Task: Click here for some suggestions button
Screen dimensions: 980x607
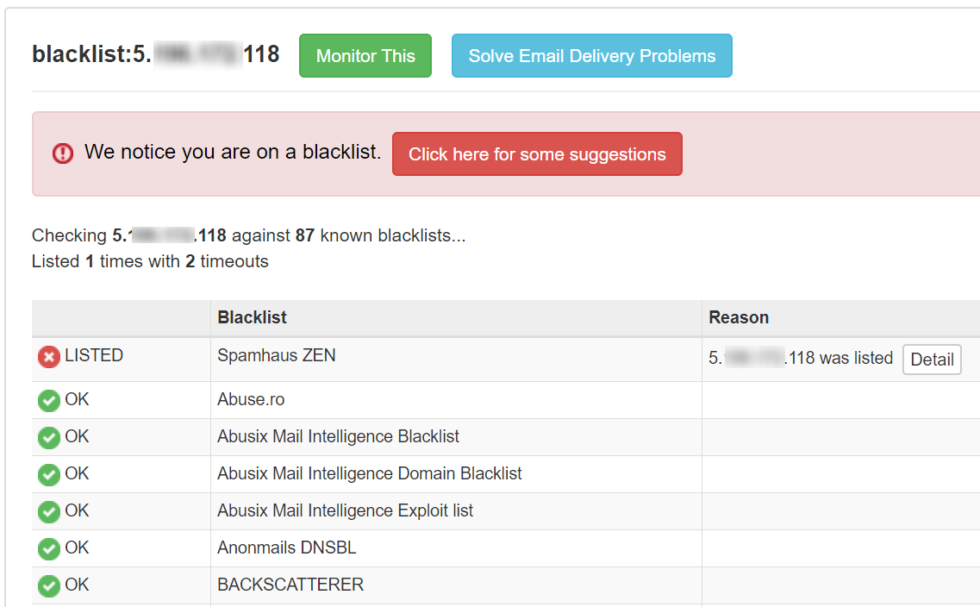Action: (x=537, y=154)
